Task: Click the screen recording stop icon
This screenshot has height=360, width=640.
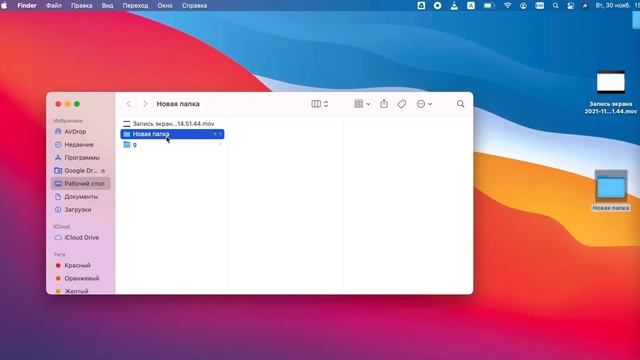Action: tap(438, 6)
